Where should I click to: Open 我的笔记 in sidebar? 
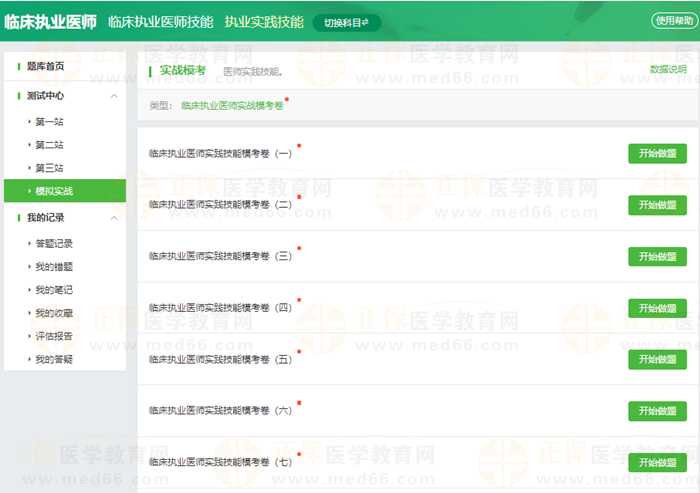[x=54, y=290]
